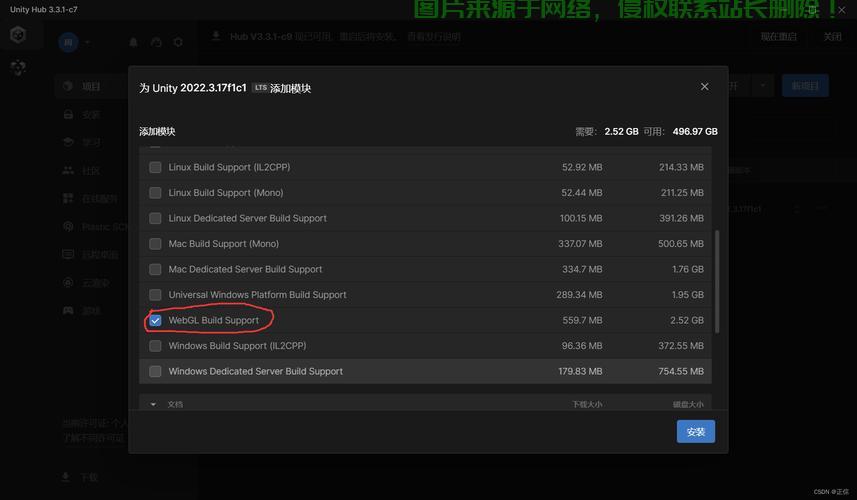
Task: Select the Plastic SCM sidebar item
Action: click(104, 226)
